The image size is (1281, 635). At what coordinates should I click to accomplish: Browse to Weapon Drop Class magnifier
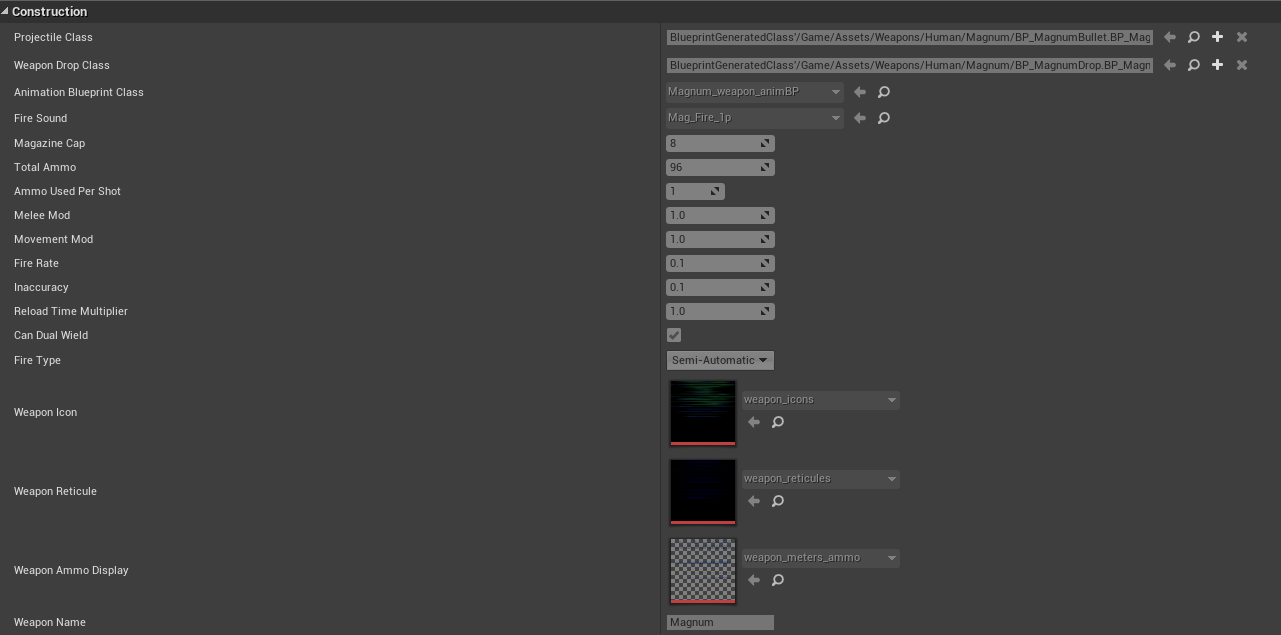[x=1193, y=65]
